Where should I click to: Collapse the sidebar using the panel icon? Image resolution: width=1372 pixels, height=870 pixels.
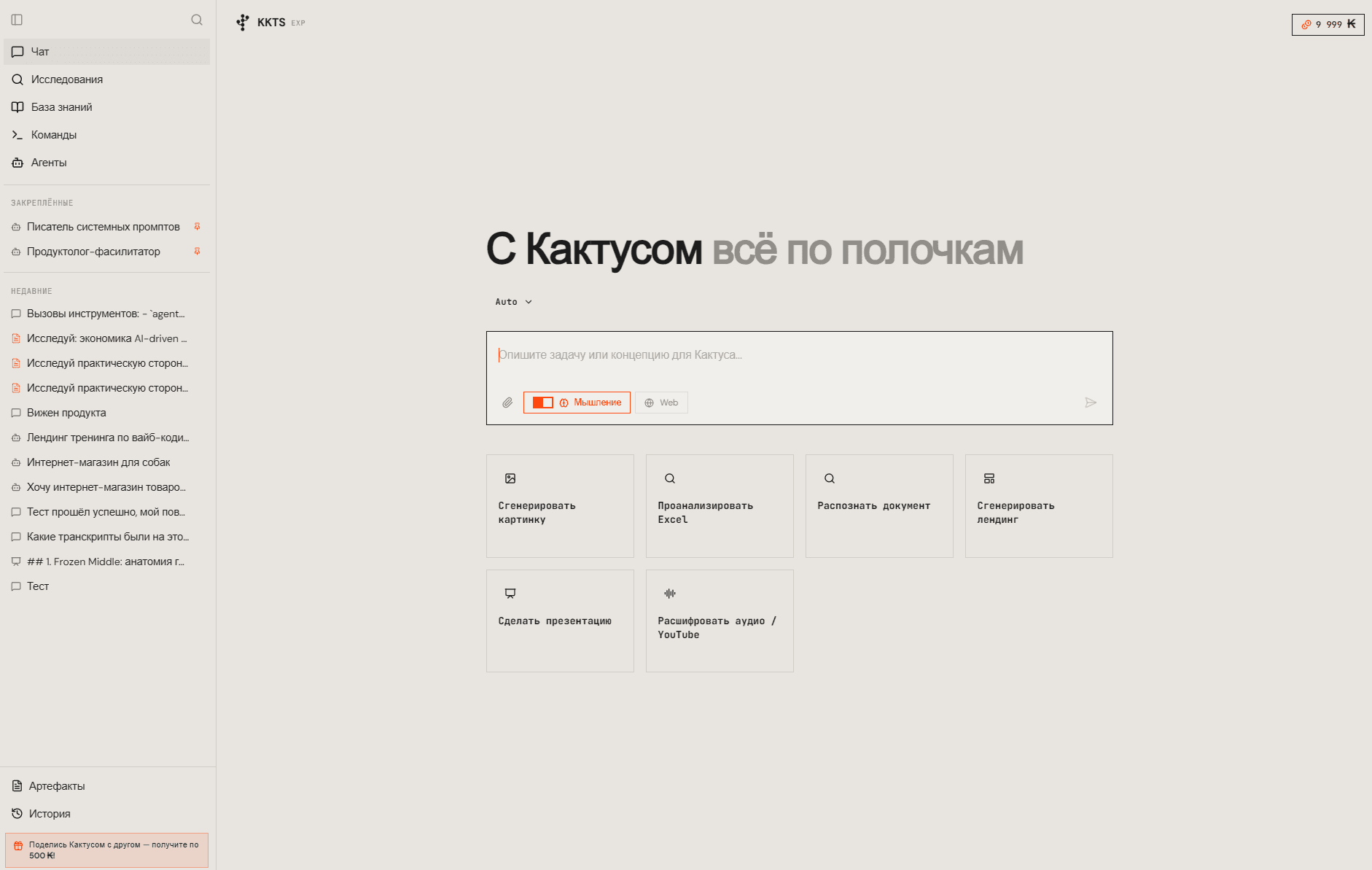[17, 20]
